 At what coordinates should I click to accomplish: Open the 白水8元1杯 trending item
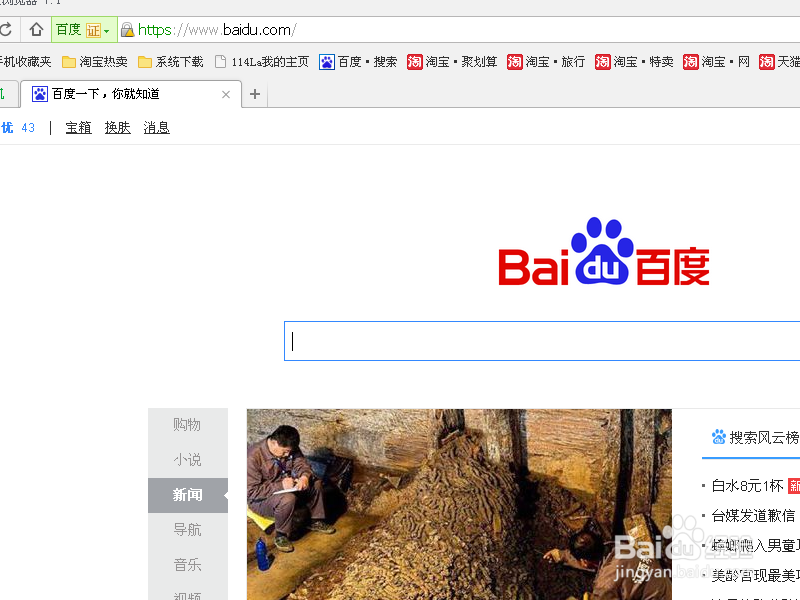[x=747, y=486]
